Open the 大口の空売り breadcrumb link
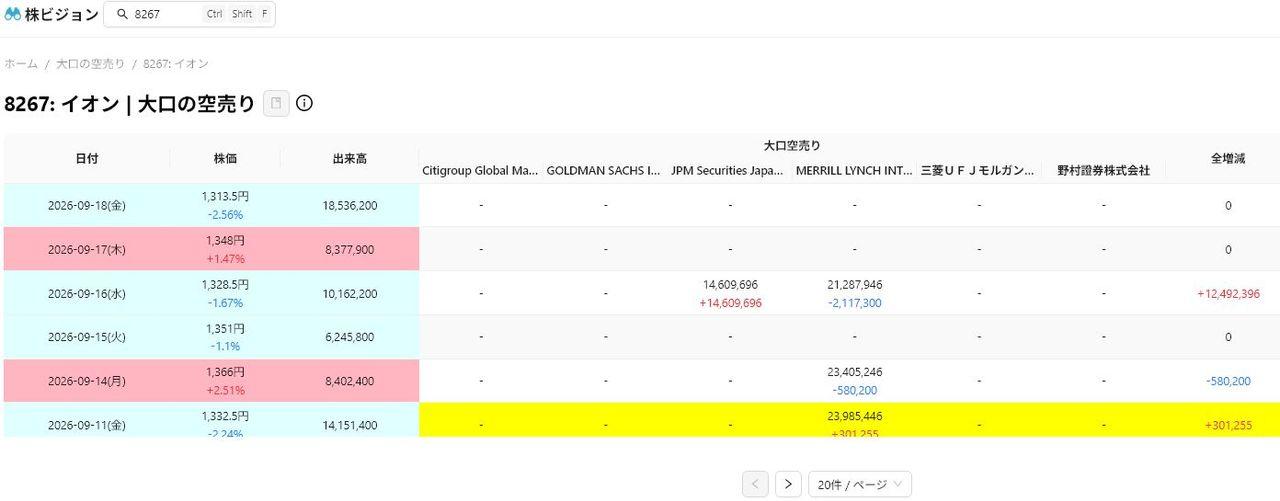1280x501 pixels. coord(91,64)
